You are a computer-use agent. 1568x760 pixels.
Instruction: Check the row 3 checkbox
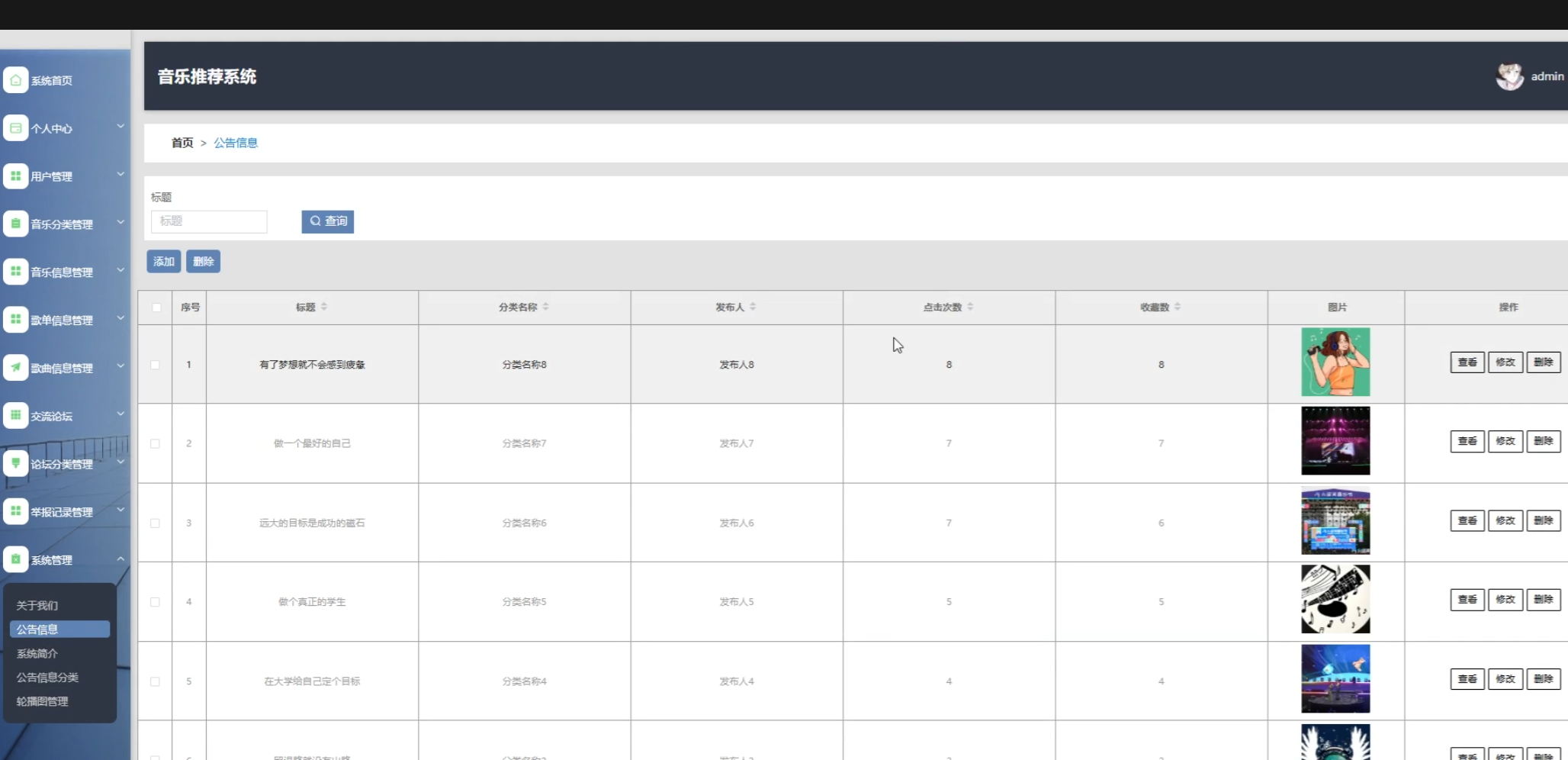(155, 523)
